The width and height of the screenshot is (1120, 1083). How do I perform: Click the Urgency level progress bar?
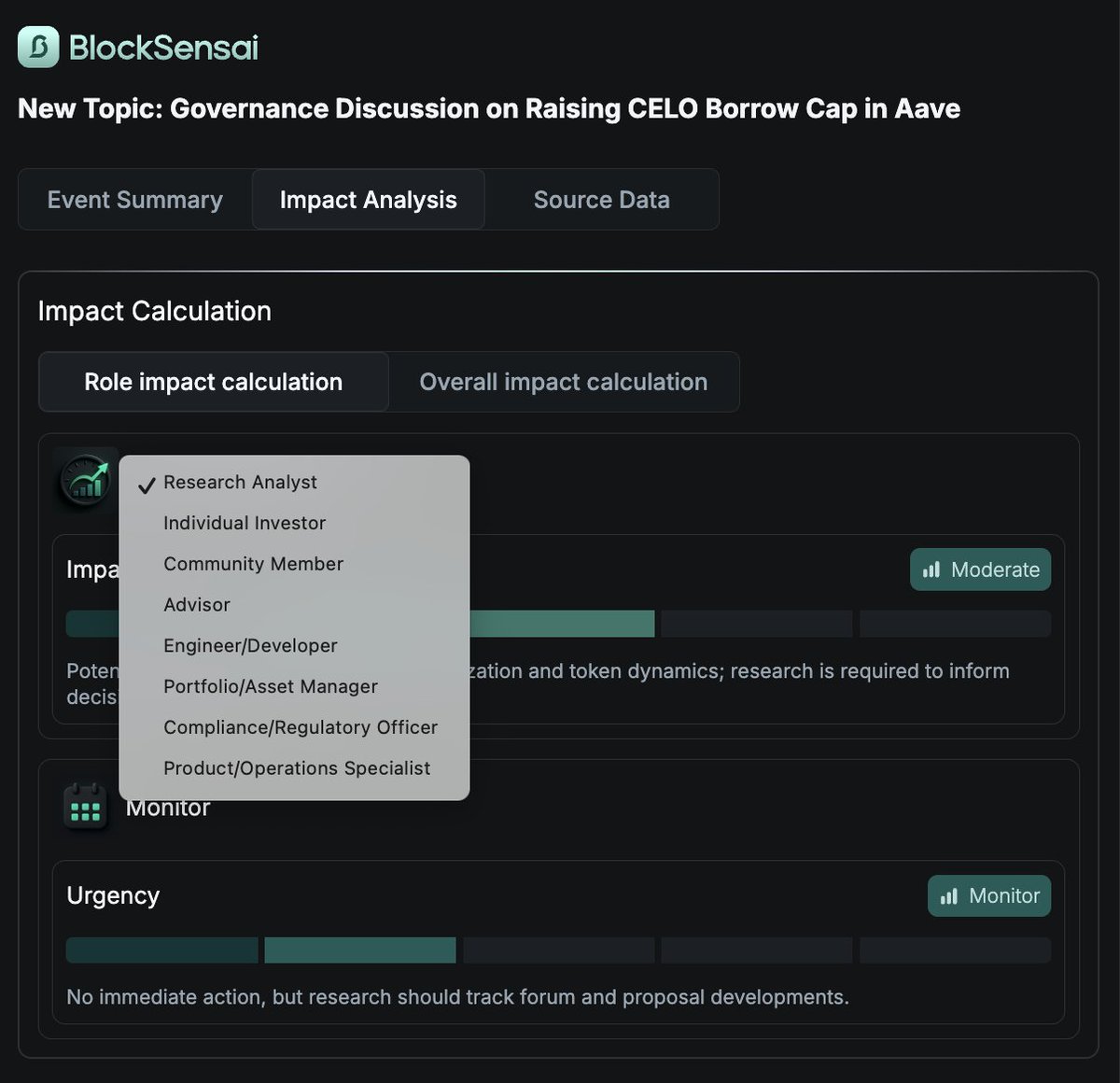(x=558, y=950)
